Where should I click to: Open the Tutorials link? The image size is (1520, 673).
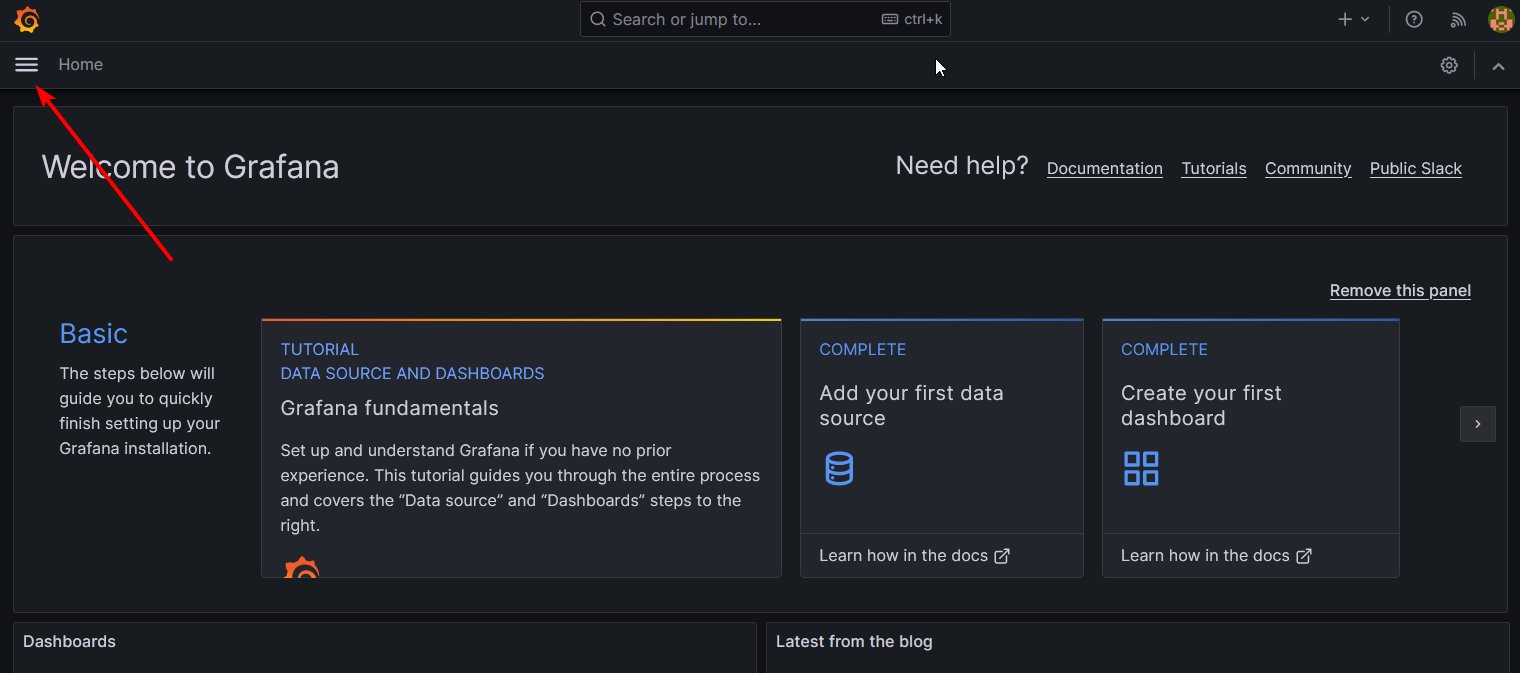coord(1214,169)
